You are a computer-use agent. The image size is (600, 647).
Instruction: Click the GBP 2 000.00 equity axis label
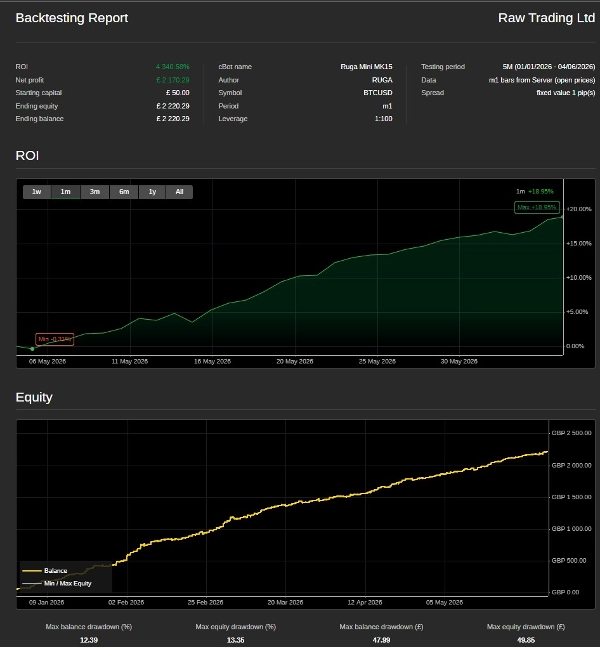572,465
